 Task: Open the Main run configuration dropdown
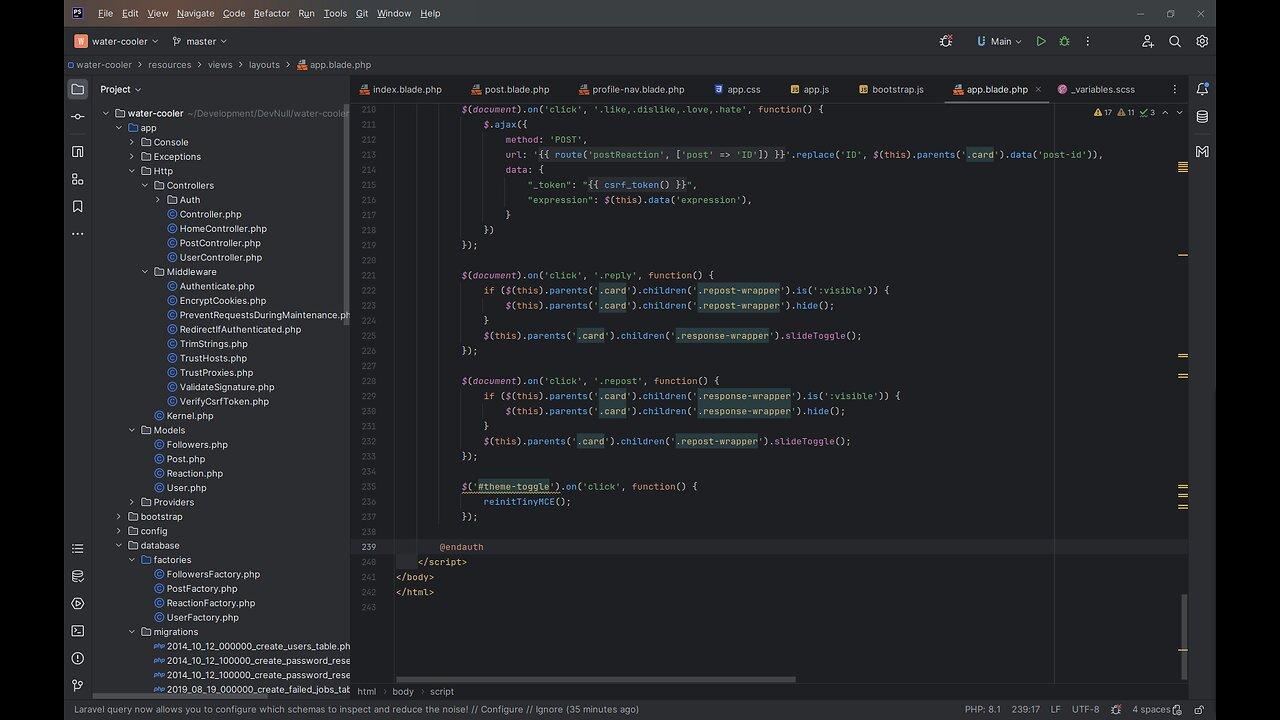click(x=999, y=41)
